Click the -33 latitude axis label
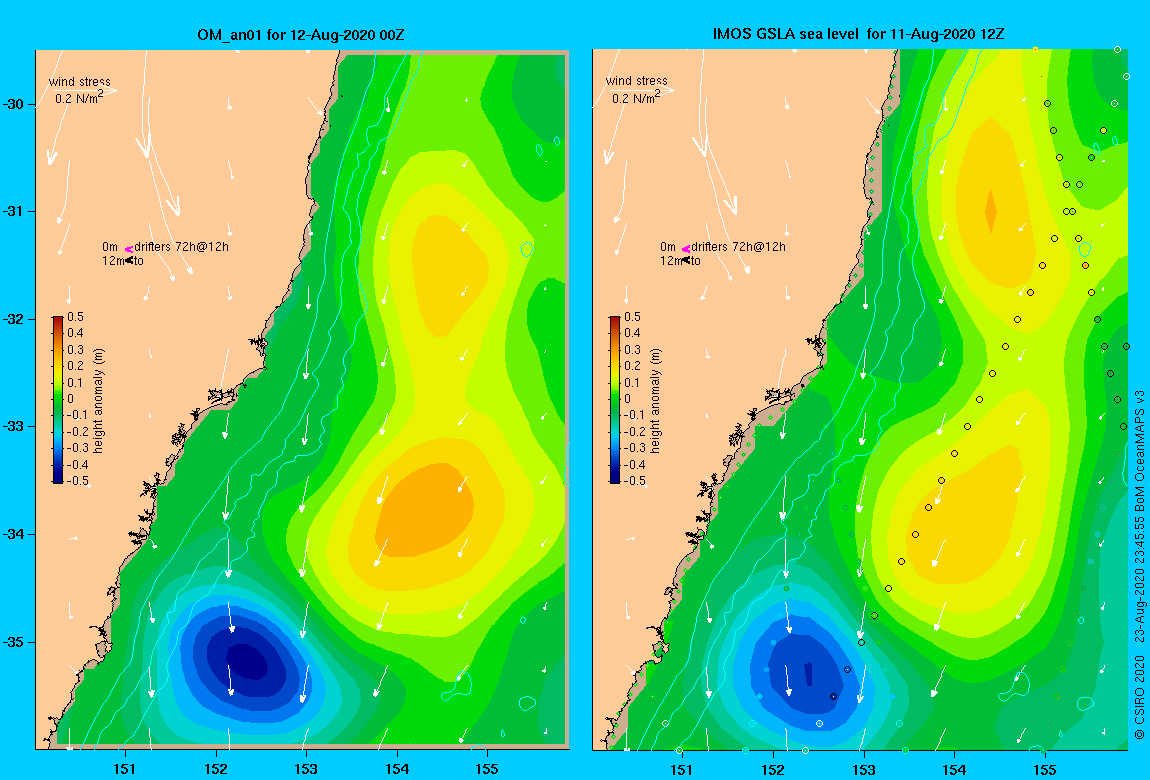The width and height of the screenshot is (1150, 780). [x=15, y=427]
